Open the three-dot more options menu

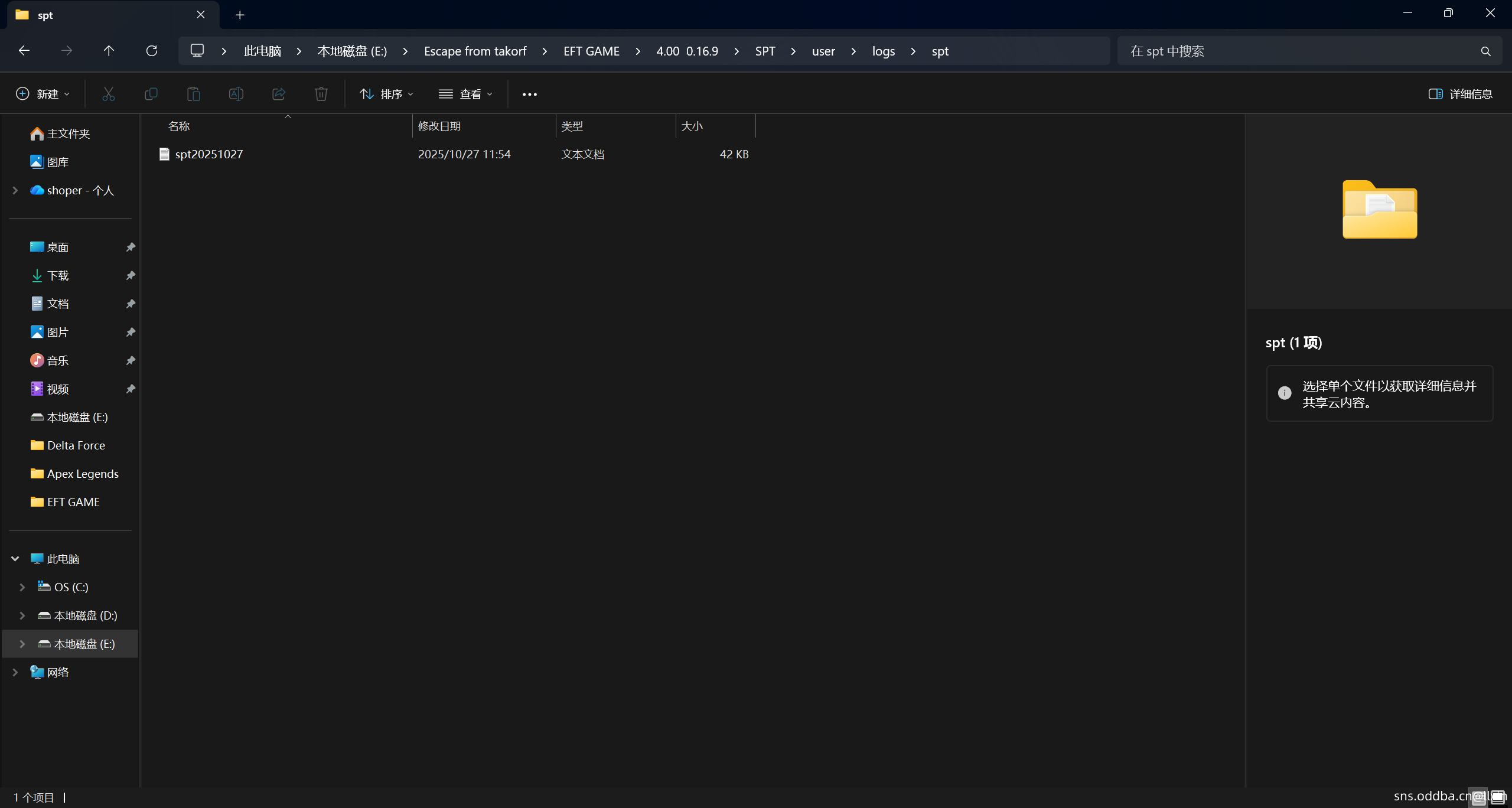(x=529, y=94)
